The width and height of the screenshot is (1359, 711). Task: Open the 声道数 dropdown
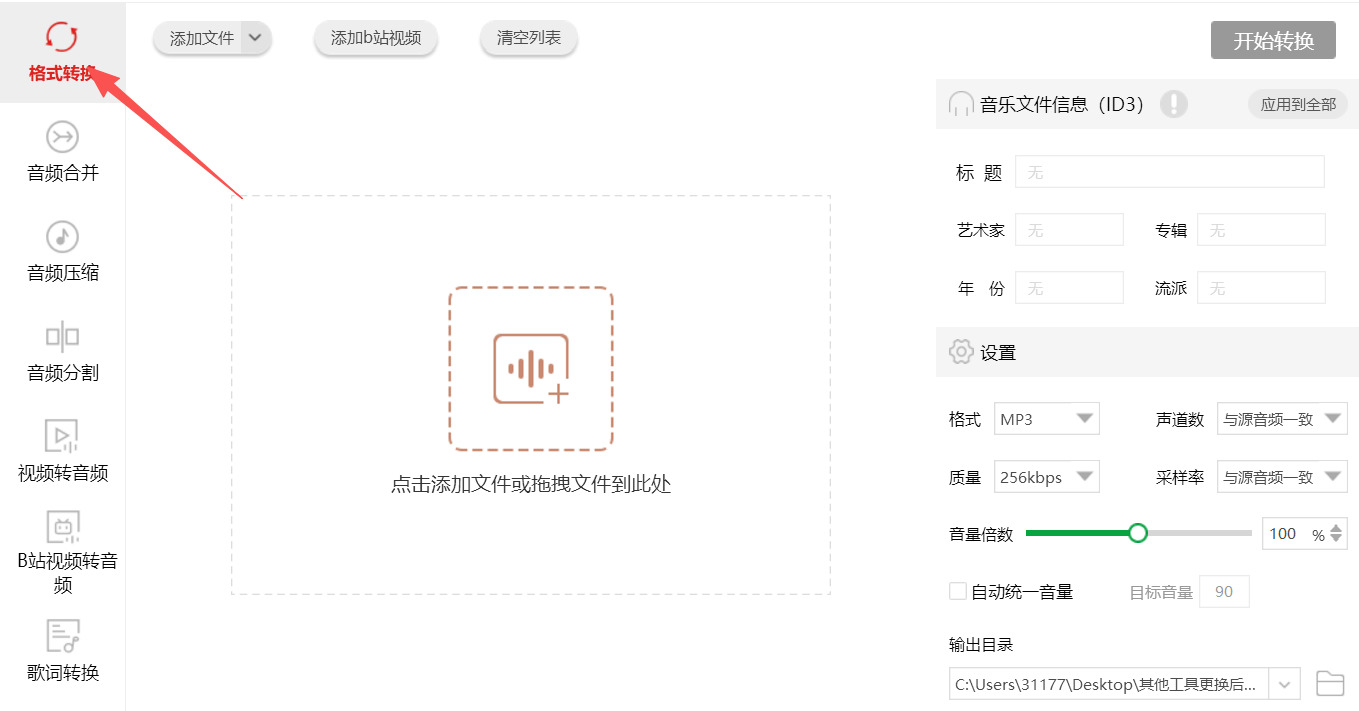1282,419
